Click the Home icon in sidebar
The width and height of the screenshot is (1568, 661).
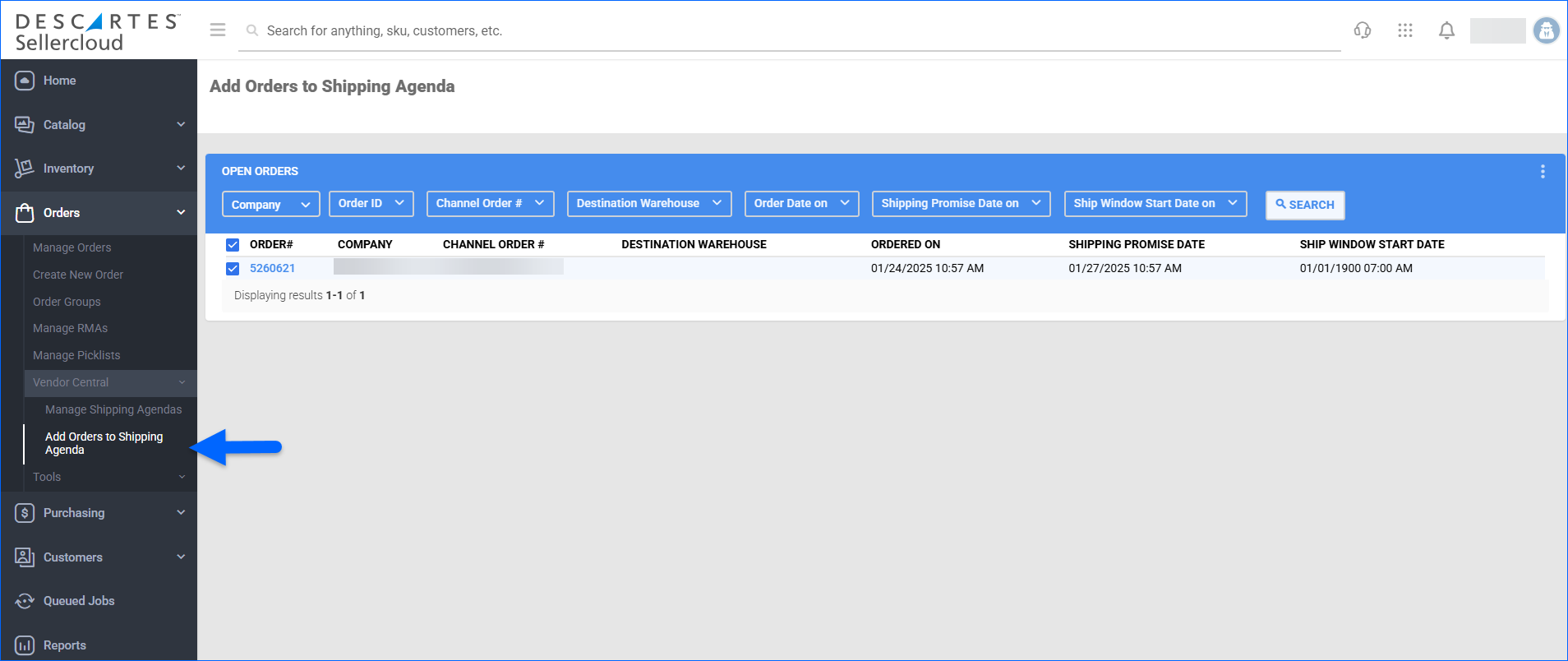pyautogui.click(x=25, y=81)
